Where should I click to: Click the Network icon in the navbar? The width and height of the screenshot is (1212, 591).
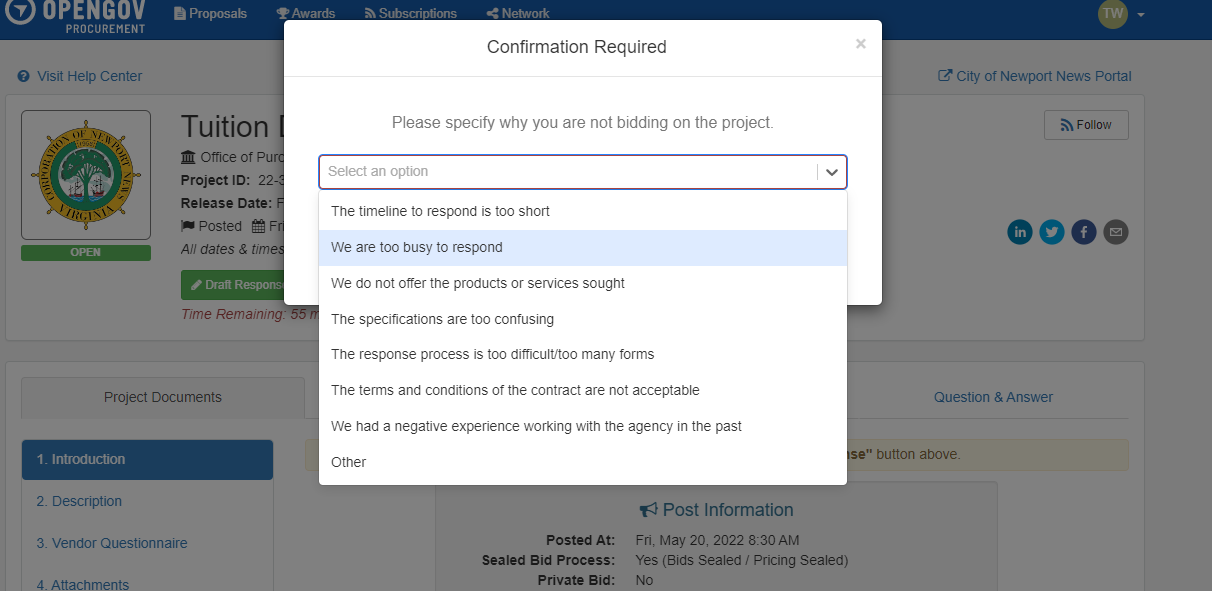pyautogui.click(x=491, y=13)
